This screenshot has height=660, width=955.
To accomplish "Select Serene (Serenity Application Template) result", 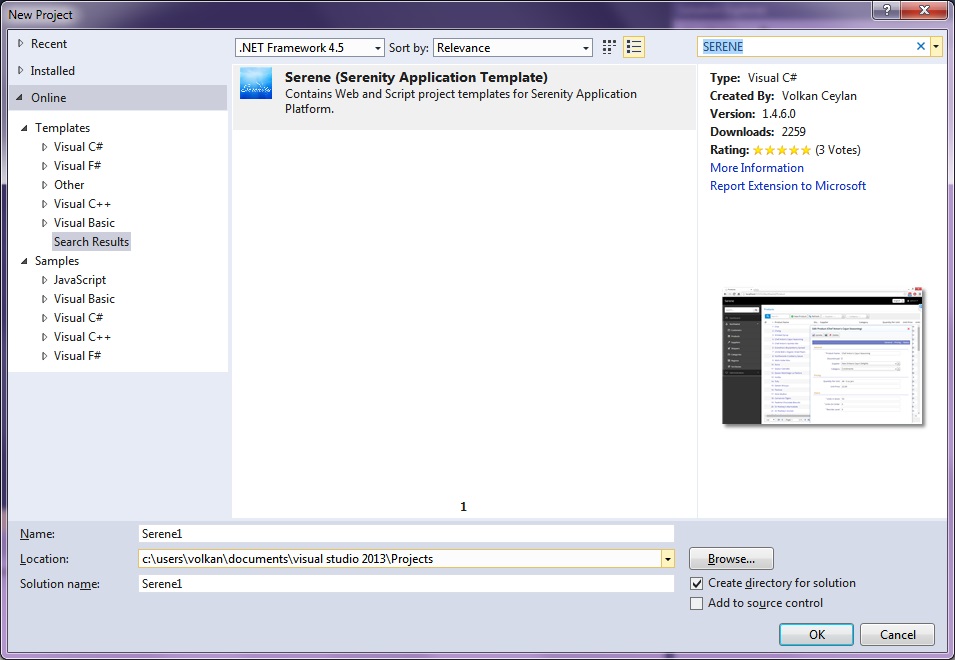I will (464, 97).
